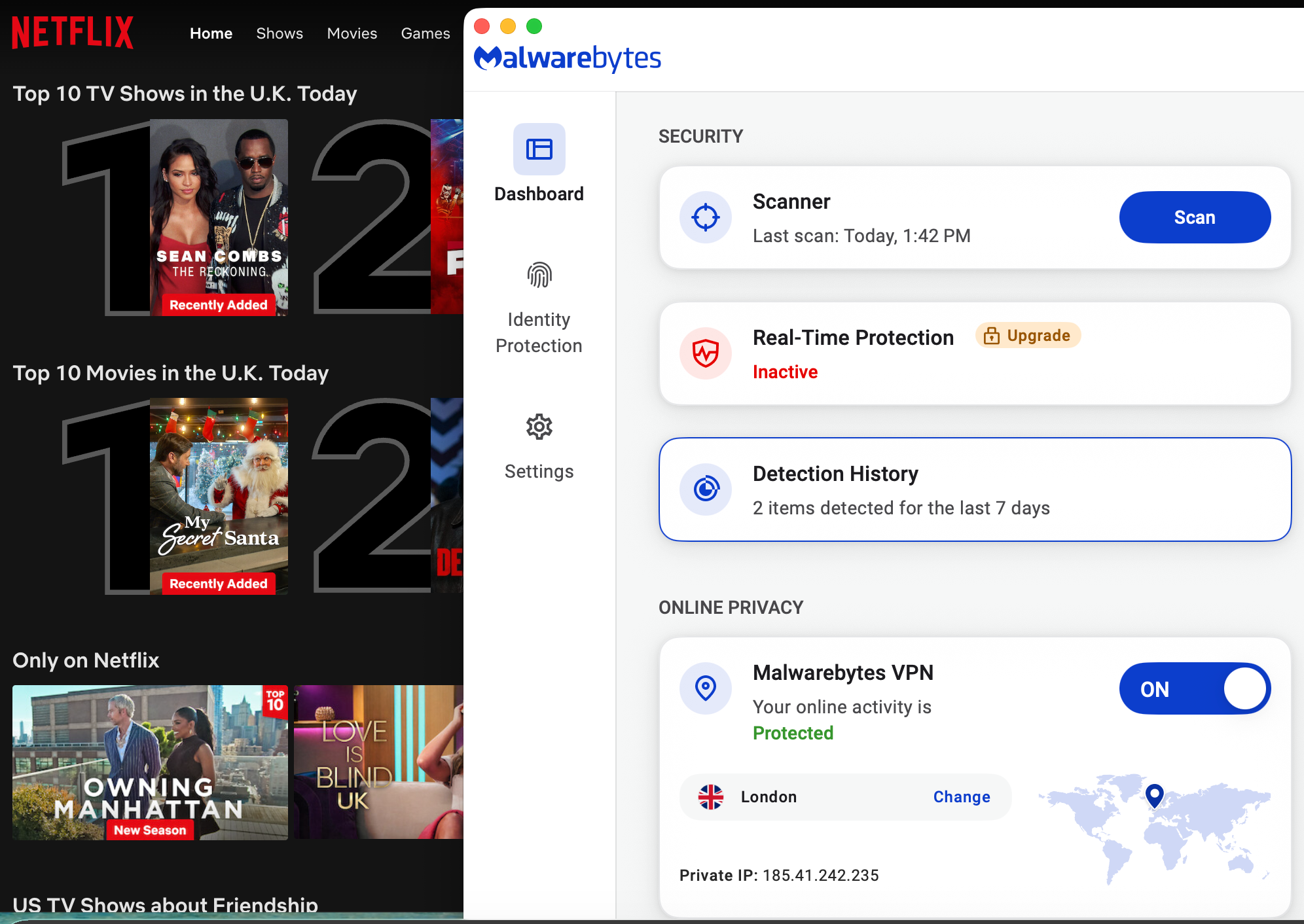Select the Detection History icon
This screenshot has width=1304, height=924.
coord(706,489)
